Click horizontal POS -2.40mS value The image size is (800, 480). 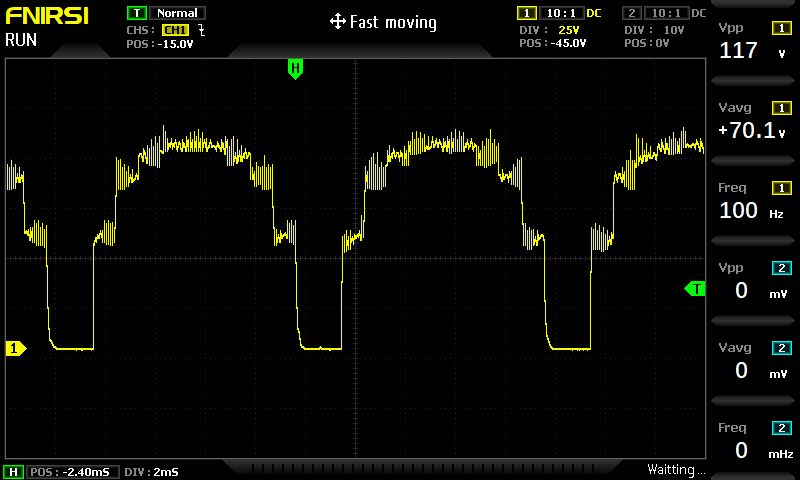point(84,472)
